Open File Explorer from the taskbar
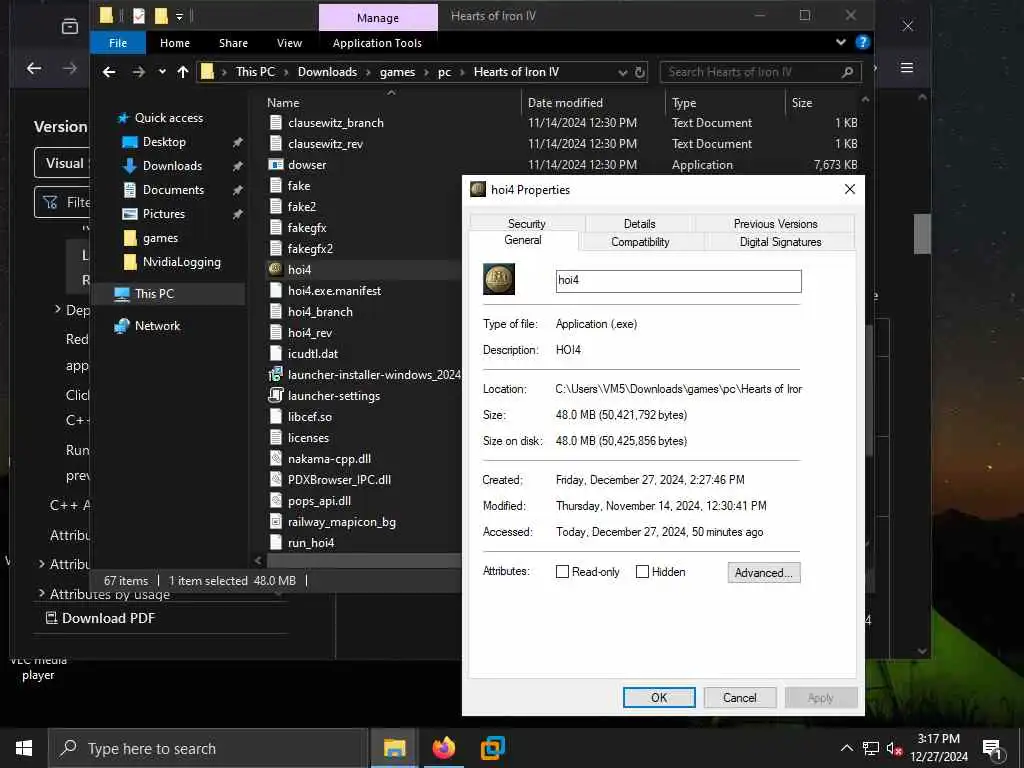Viewport: 1024px width, 768px height. point(394,748)
